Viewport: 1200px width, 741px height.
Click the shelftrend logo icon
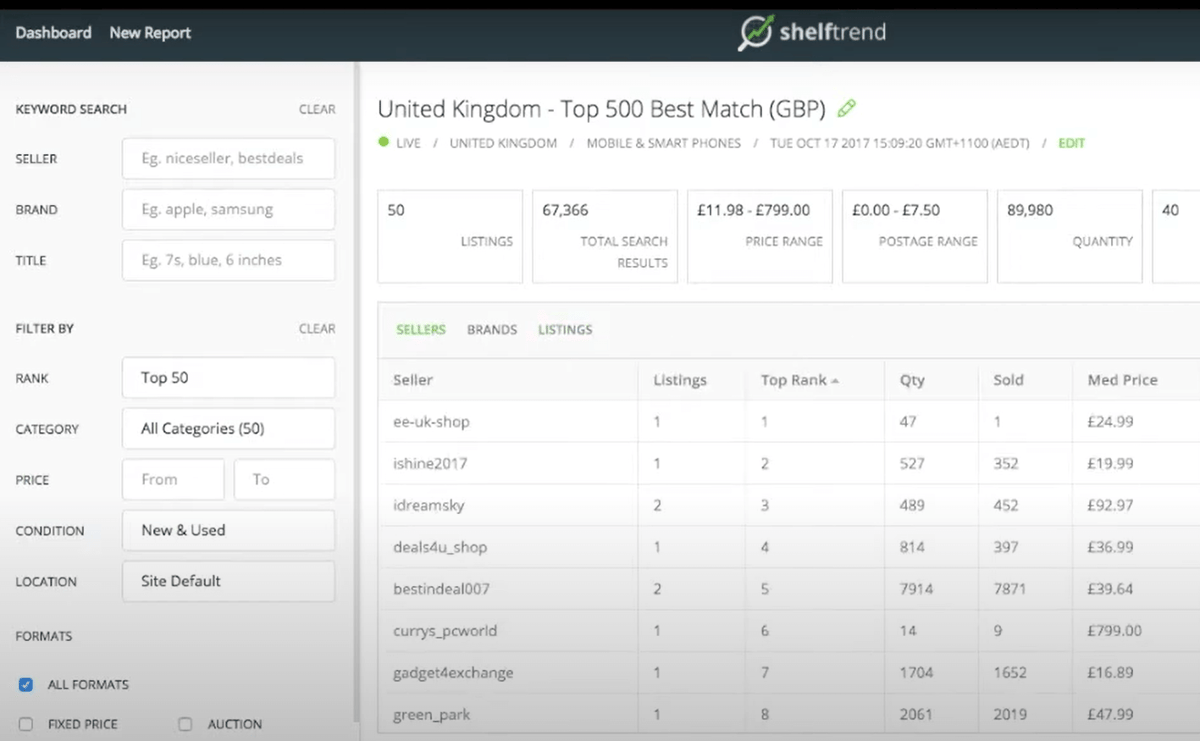(754, 32)
